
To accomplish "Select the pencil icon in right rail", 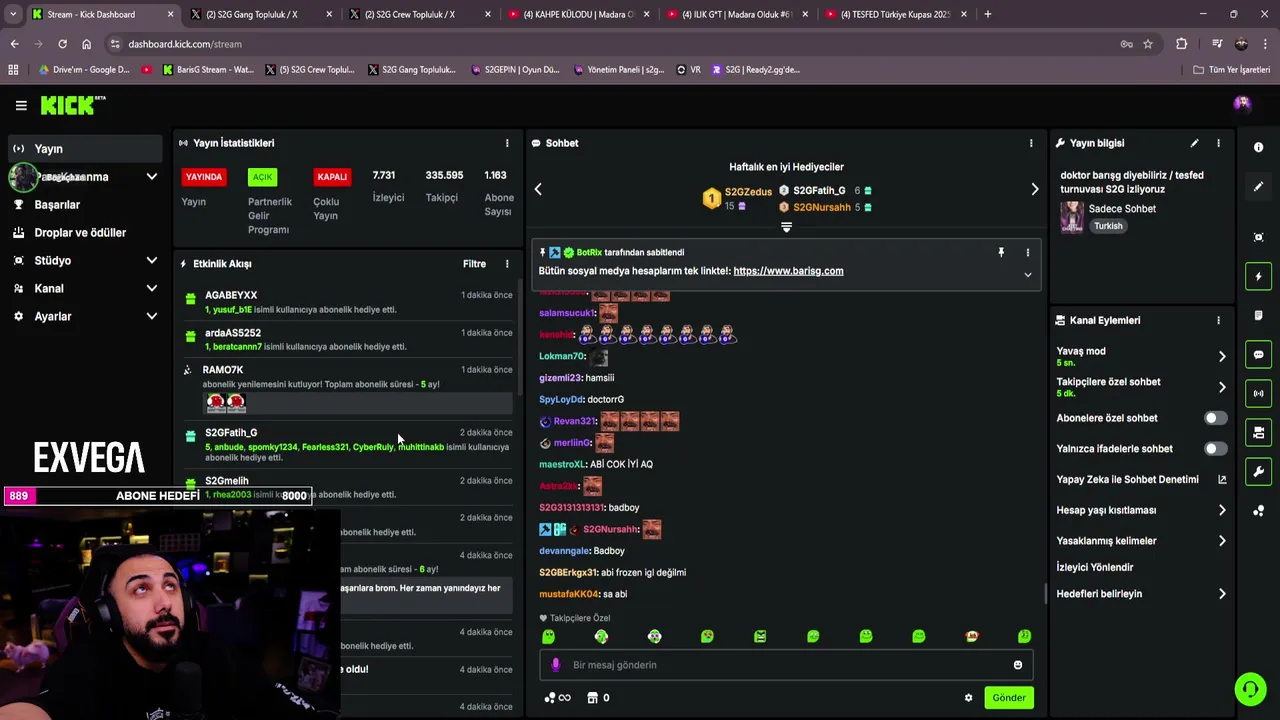I will 1258,187.
